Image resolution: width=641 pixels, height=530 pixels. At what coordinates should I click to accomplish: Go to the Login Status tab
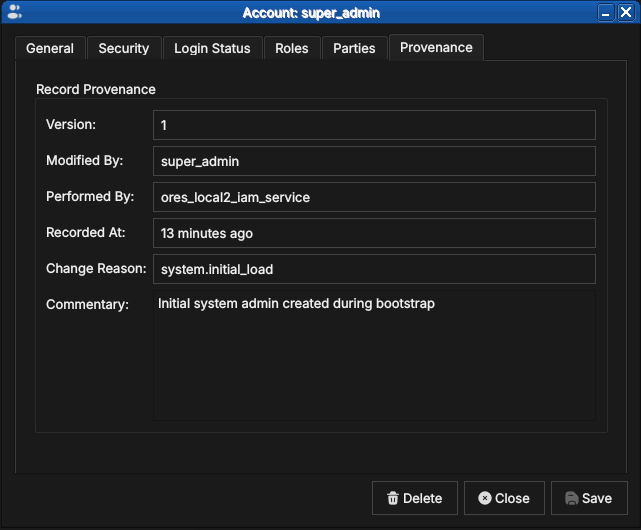(x=212, y=48)
